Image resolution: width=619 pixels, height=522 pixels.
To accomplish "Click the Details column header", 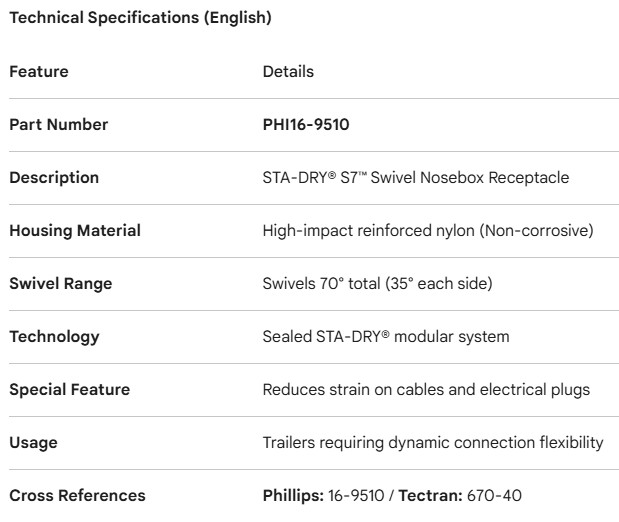I will pos(288,72).
